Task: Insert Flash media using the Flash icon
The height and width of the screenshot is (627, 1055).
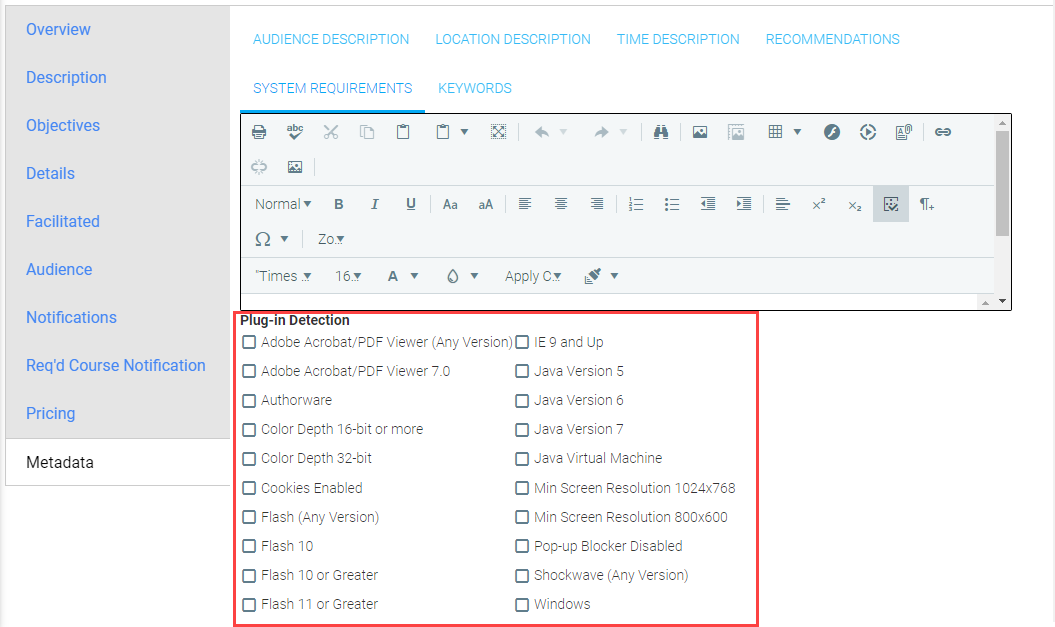Action: click(832, 132)
